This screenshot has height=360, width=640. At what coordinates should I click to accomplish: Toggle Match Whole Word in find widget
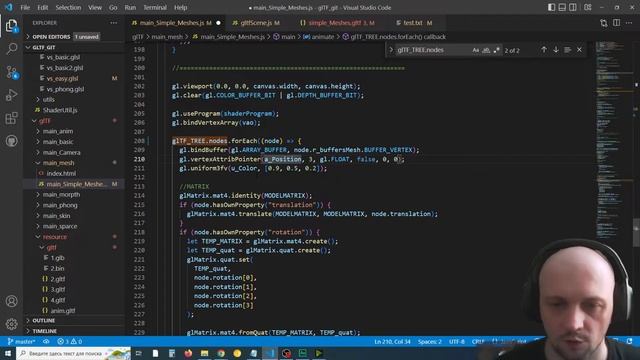[x=486, y=50]
